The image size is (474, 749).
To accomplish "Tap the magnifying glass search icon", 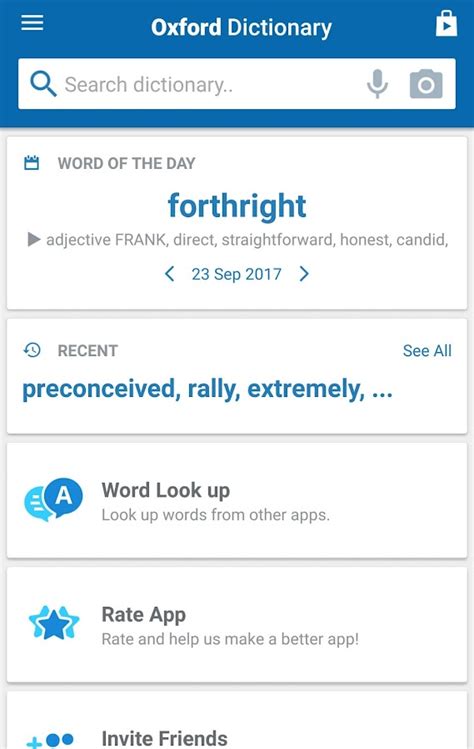I will (43, 84).
